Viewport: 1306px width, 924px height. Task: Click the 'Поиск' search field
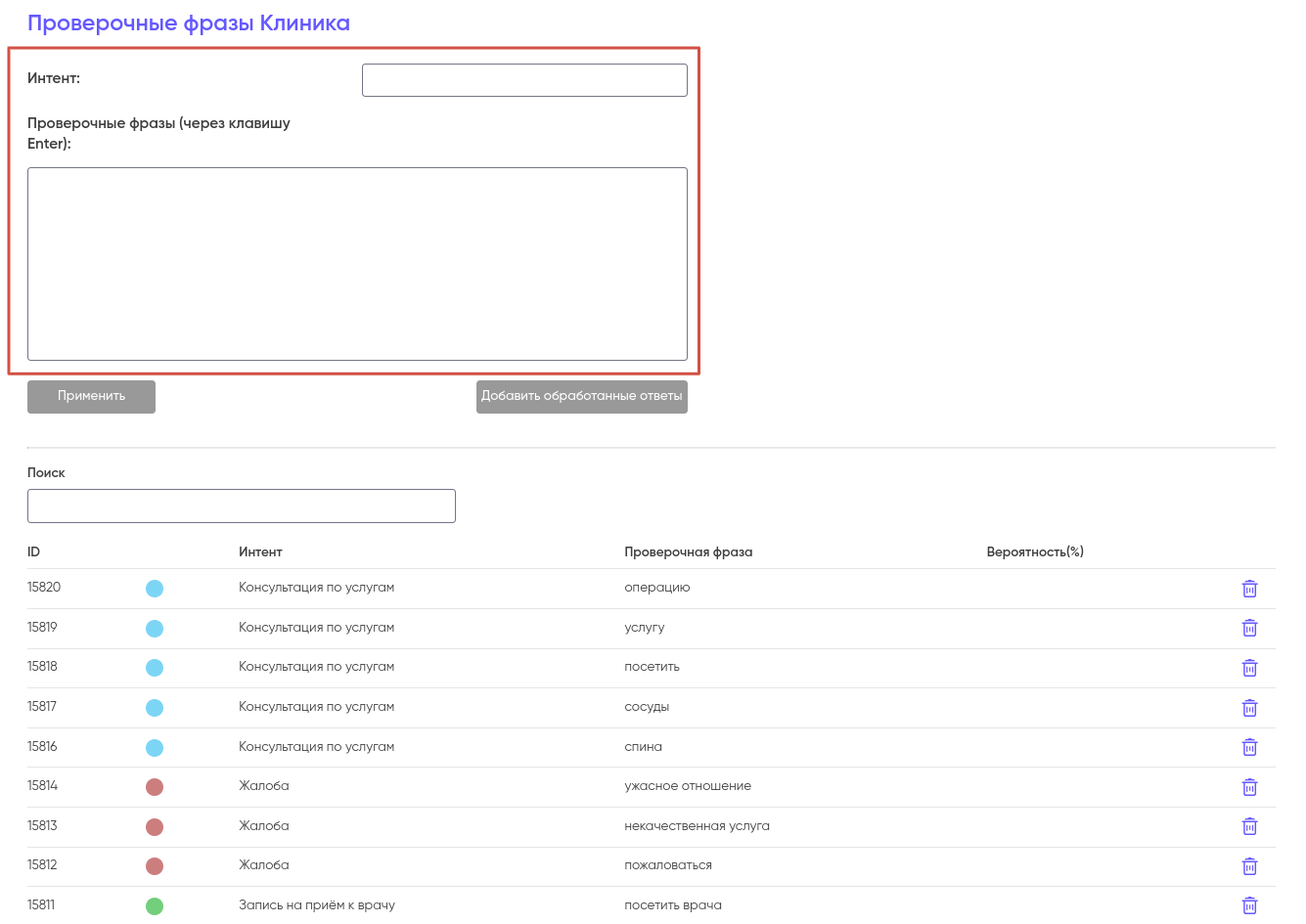[x=242, y=506]
